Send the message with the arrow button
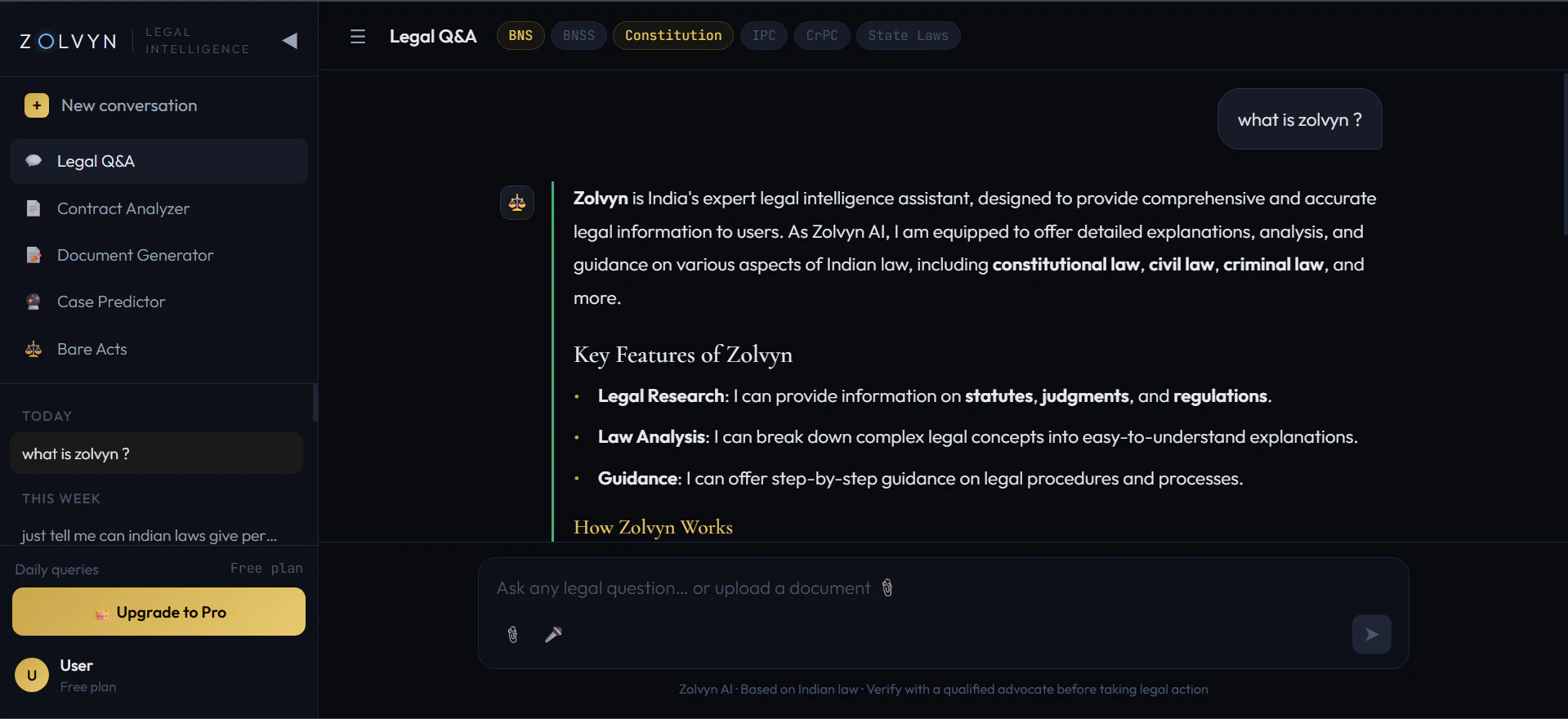The image size is (1568, 719). coord(1372,634)
